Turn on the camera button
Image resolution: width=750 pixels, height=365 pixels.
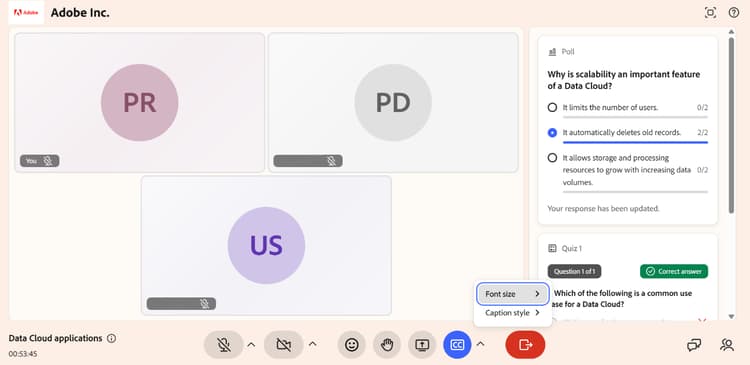point(284,344)
